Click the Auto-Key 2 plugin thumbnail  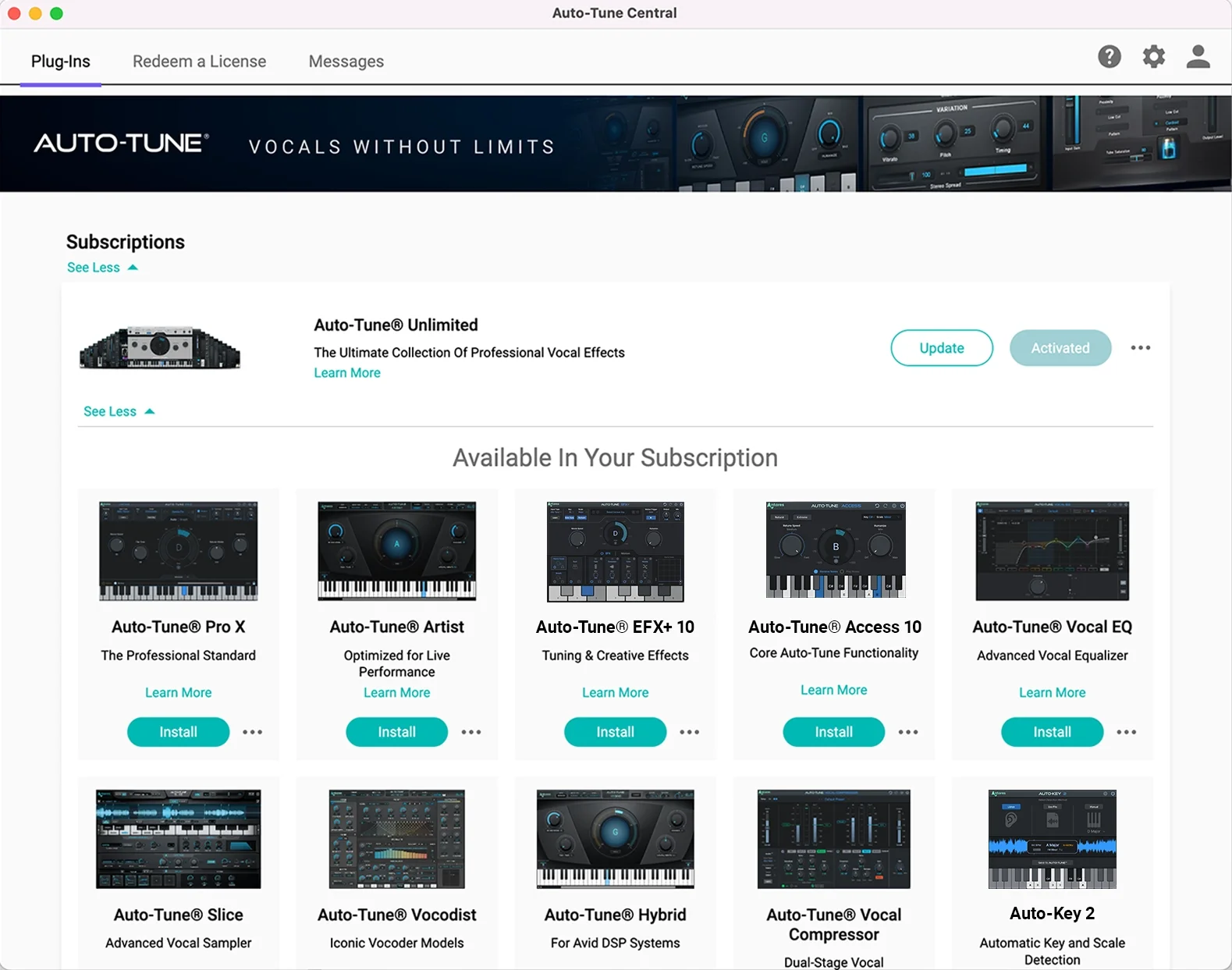(x=1052, y=839)
